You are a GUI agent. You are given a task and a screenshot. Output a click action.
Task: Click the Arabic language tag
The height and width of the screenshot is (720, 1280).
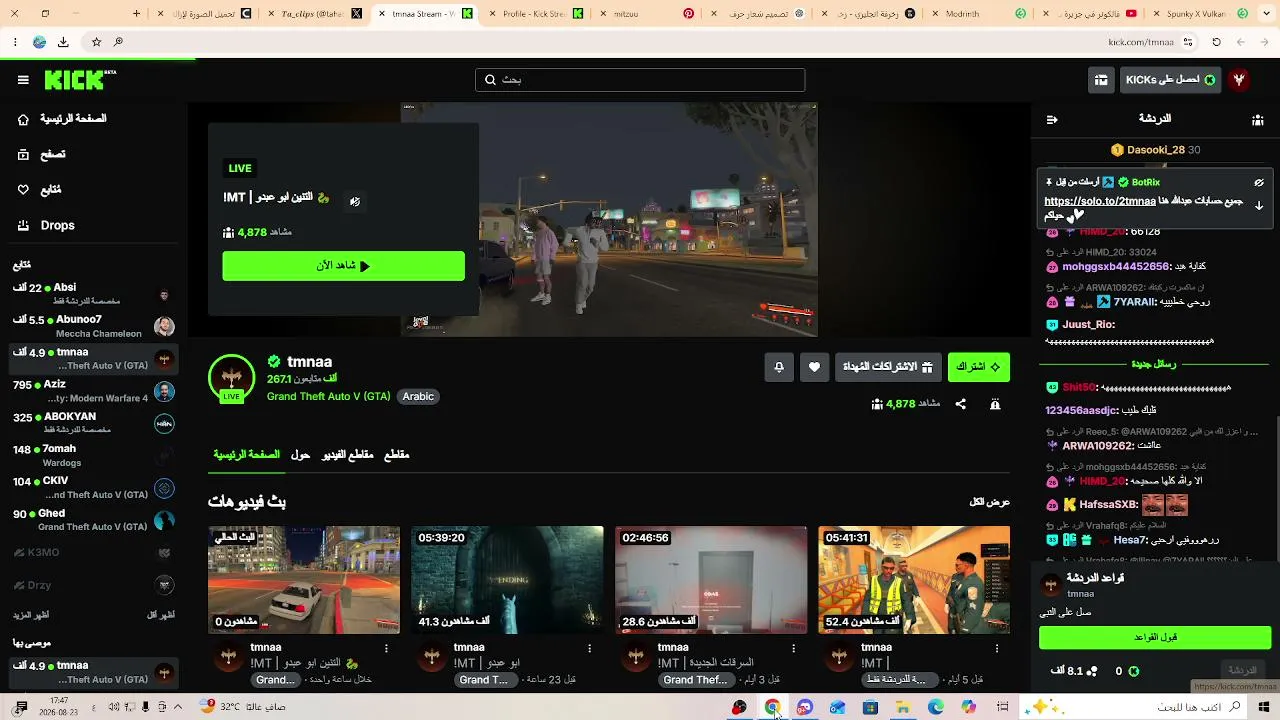418,397
